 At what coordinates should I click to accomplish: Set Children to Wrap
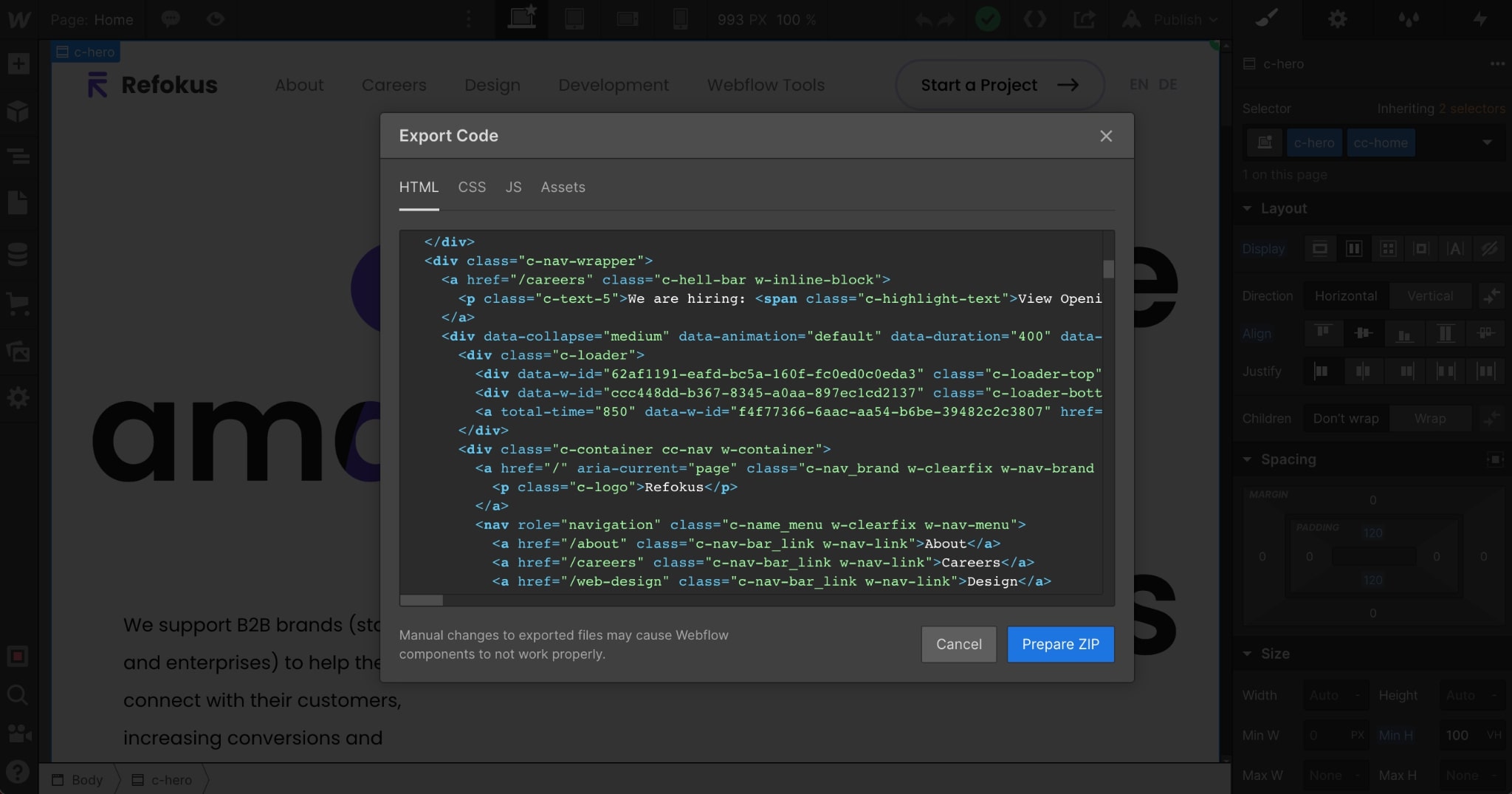[x=1430, y=418]
